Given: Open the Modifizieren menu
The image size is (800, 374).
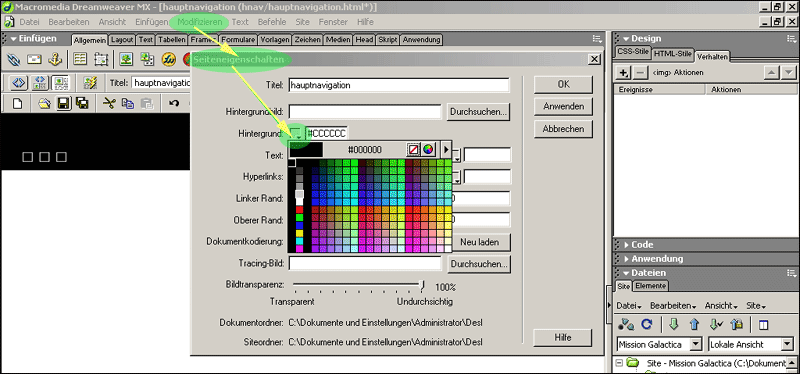Looking at the screenshot, I should [x=200, y=22].
